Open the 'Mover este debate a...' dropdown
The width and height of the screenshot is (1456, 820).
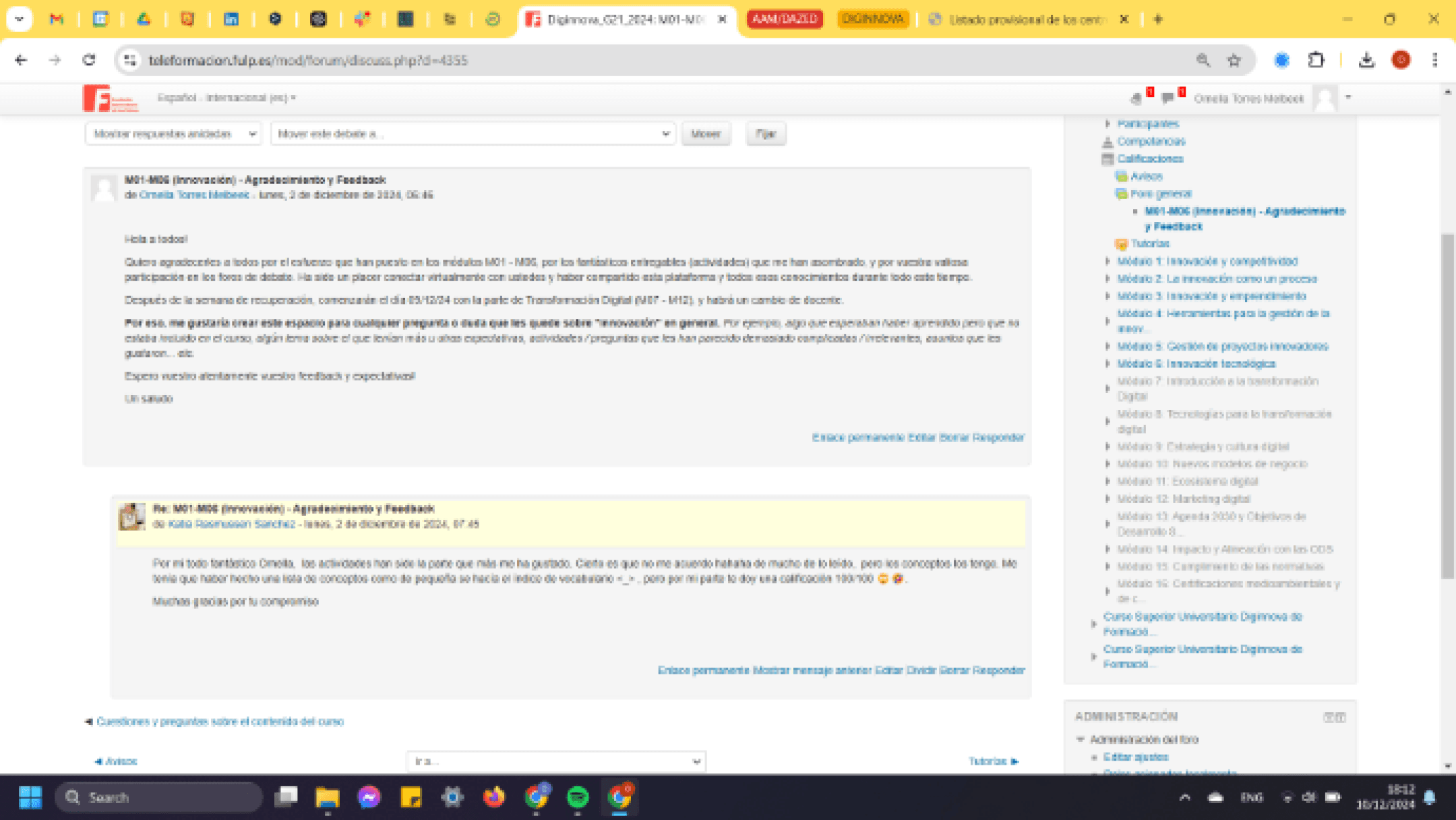tap(473, 134)
